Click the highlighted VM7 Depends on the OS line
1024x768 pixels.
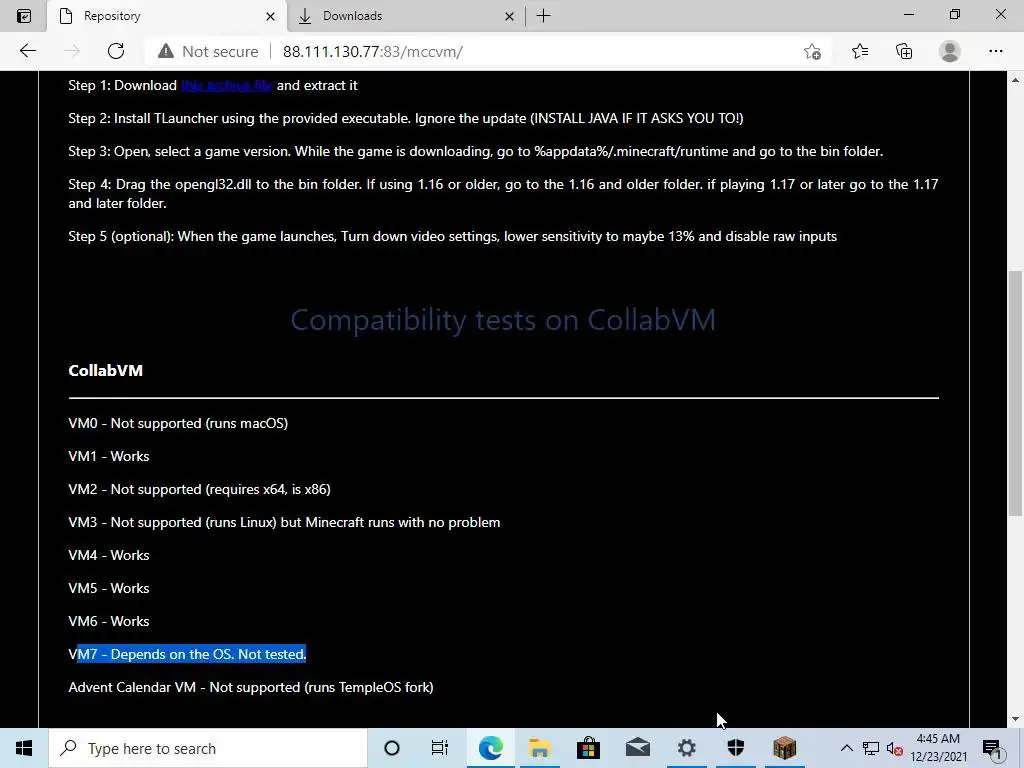[187, 654]
